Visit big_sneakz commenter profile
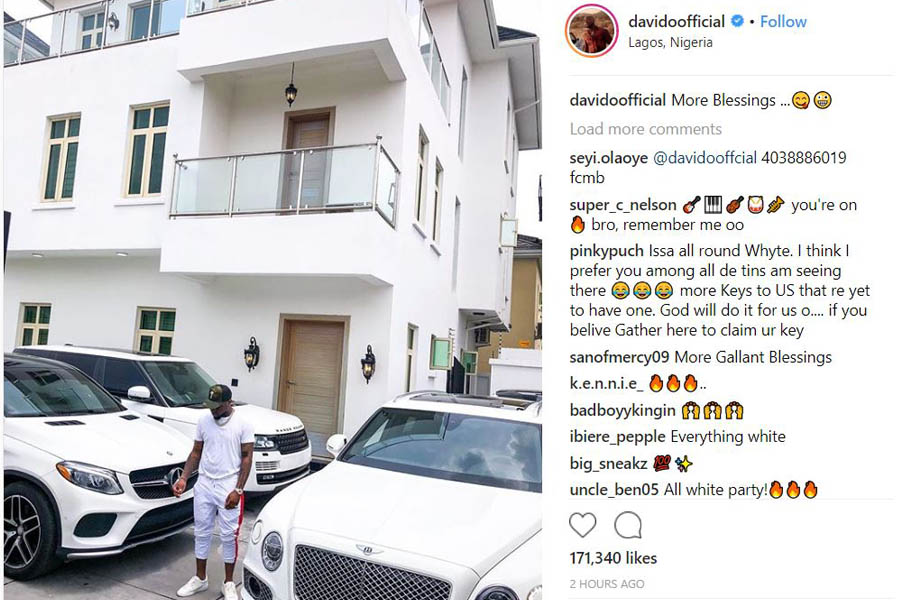 tap(608, 463)
